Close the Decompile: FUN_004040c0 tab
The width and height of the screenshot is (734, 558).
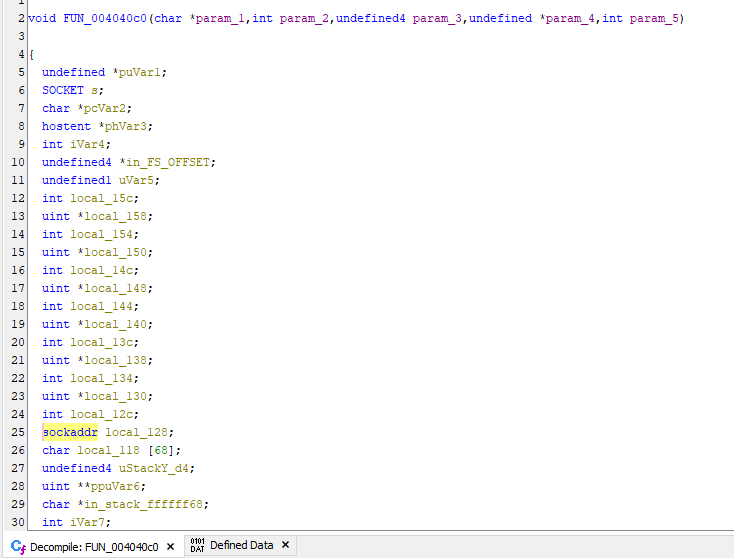170,546
